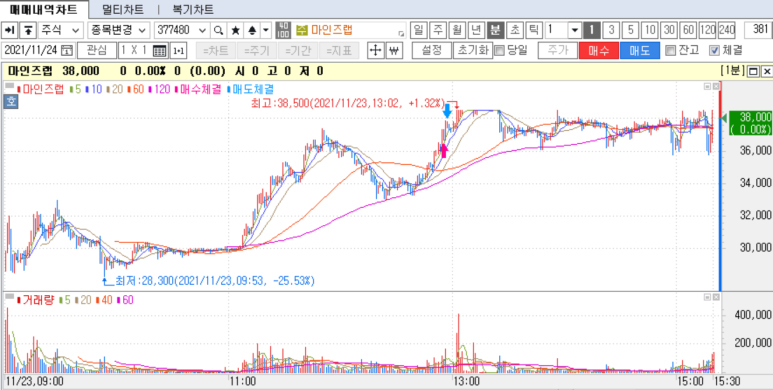Select the 월 monthly period toggle

point(457,30)
